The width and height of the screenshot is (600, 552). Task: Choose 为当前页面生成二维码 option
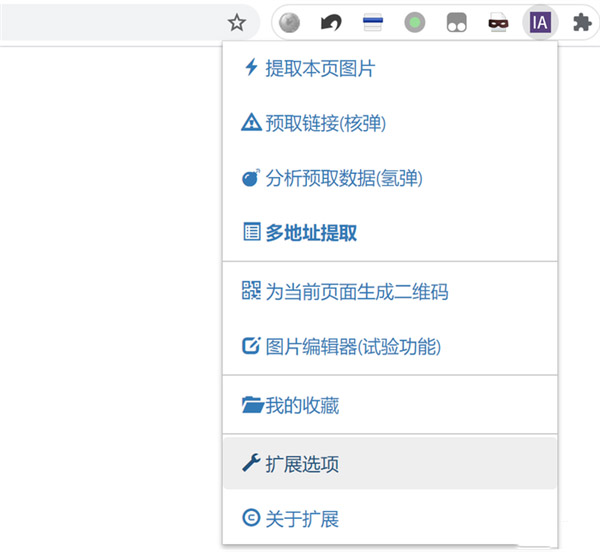click(390, 291)
